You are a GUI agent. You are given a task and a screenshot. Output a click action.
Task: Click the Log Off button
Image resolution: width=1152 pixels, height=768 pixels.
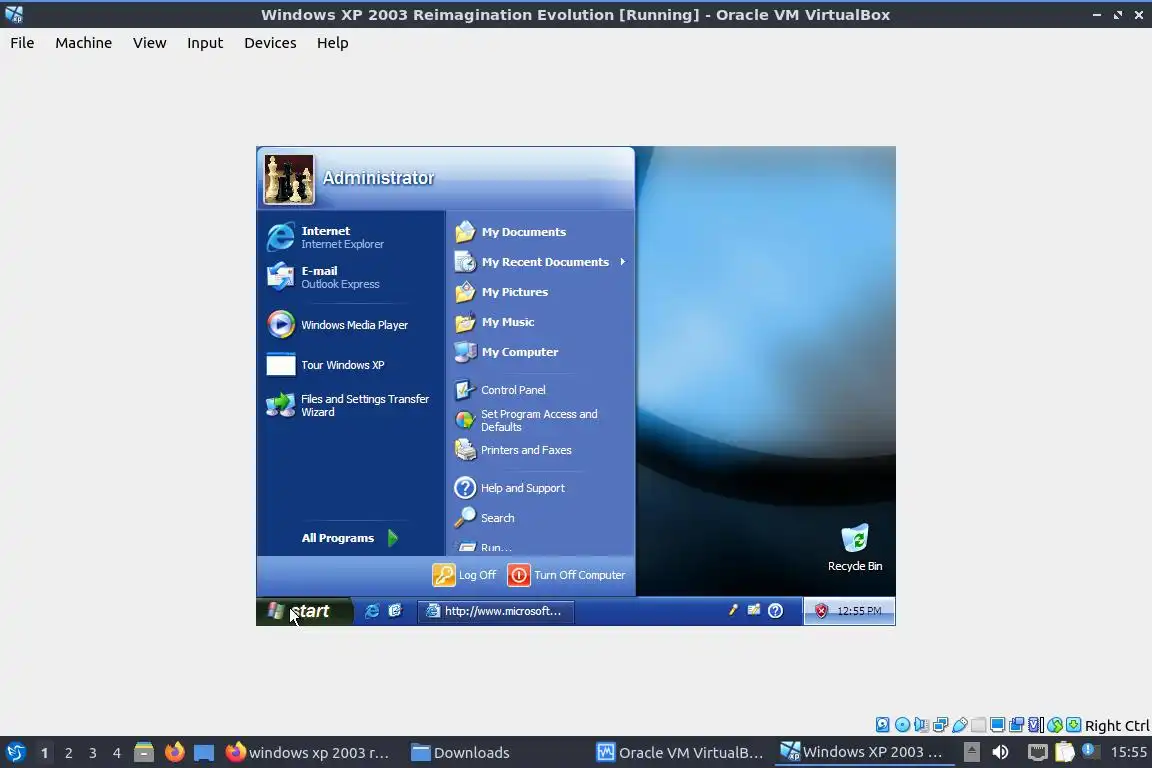click(465, 575)
